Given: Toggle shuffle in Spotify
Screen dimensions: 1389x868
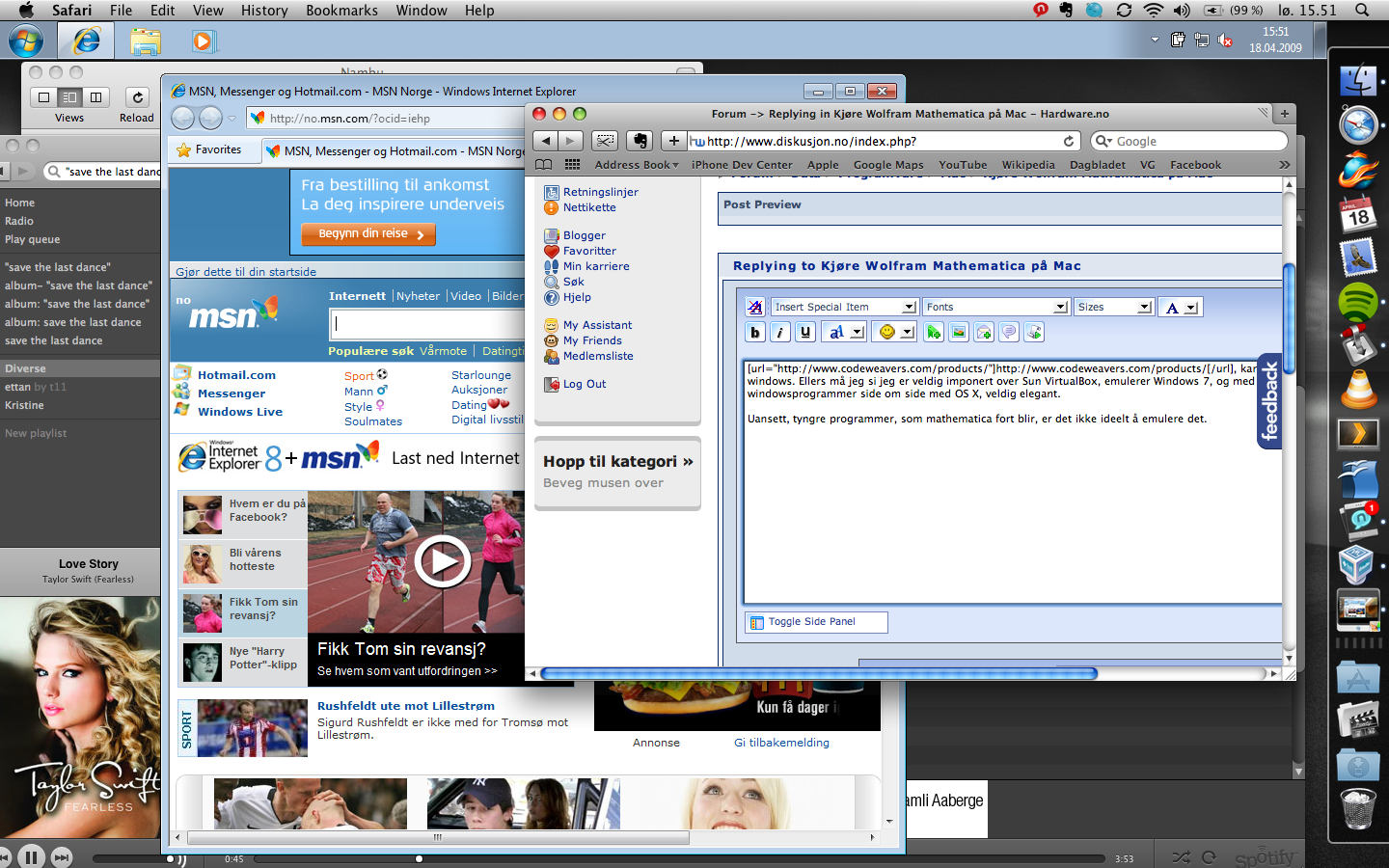Looking at the screenshot, I should click(x=1181, y=856).
